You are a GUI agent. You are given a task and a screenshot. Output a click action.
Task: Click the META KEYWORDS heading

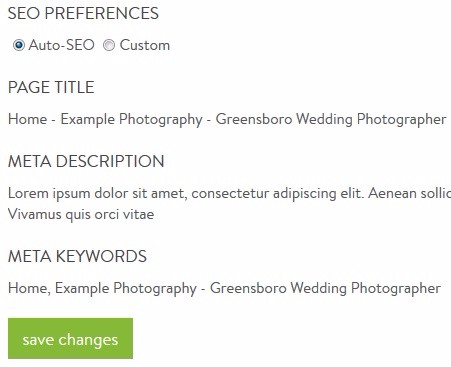click(x=77, y=256)
